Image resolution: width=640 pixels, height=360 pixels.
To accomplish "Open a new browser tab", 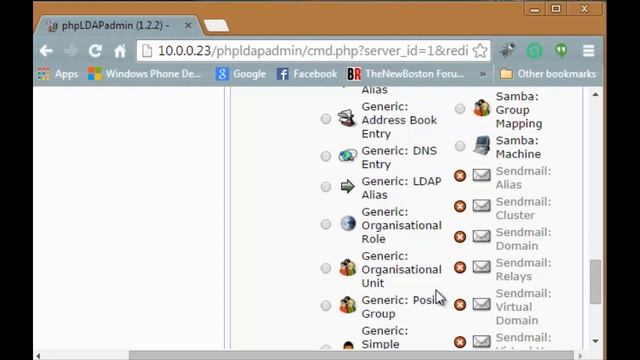I will coord(216,26).
